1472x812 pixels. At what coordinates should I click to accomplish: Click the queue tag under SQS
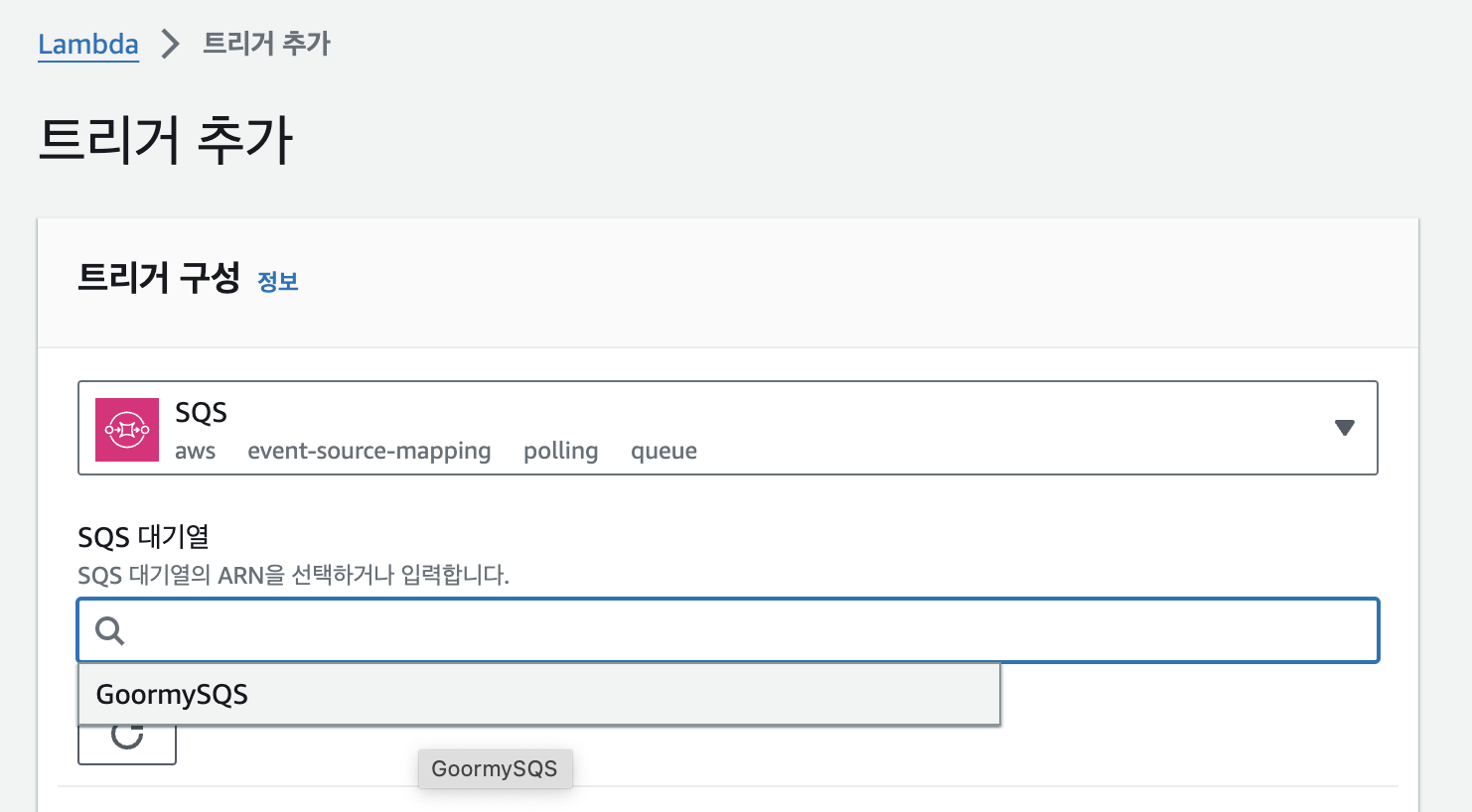pos(663,452)
